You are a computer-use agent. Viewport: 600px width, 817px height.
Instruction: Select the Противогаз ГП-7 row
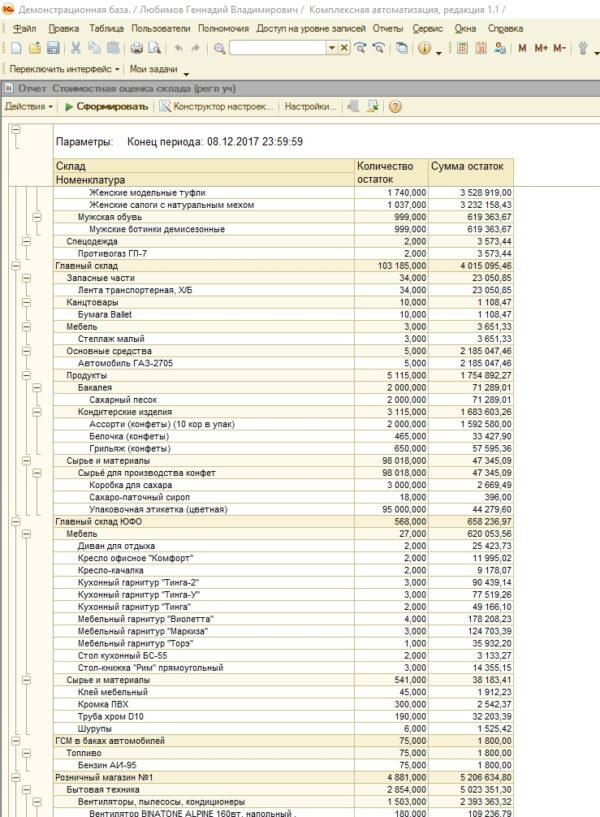point(283,254)
